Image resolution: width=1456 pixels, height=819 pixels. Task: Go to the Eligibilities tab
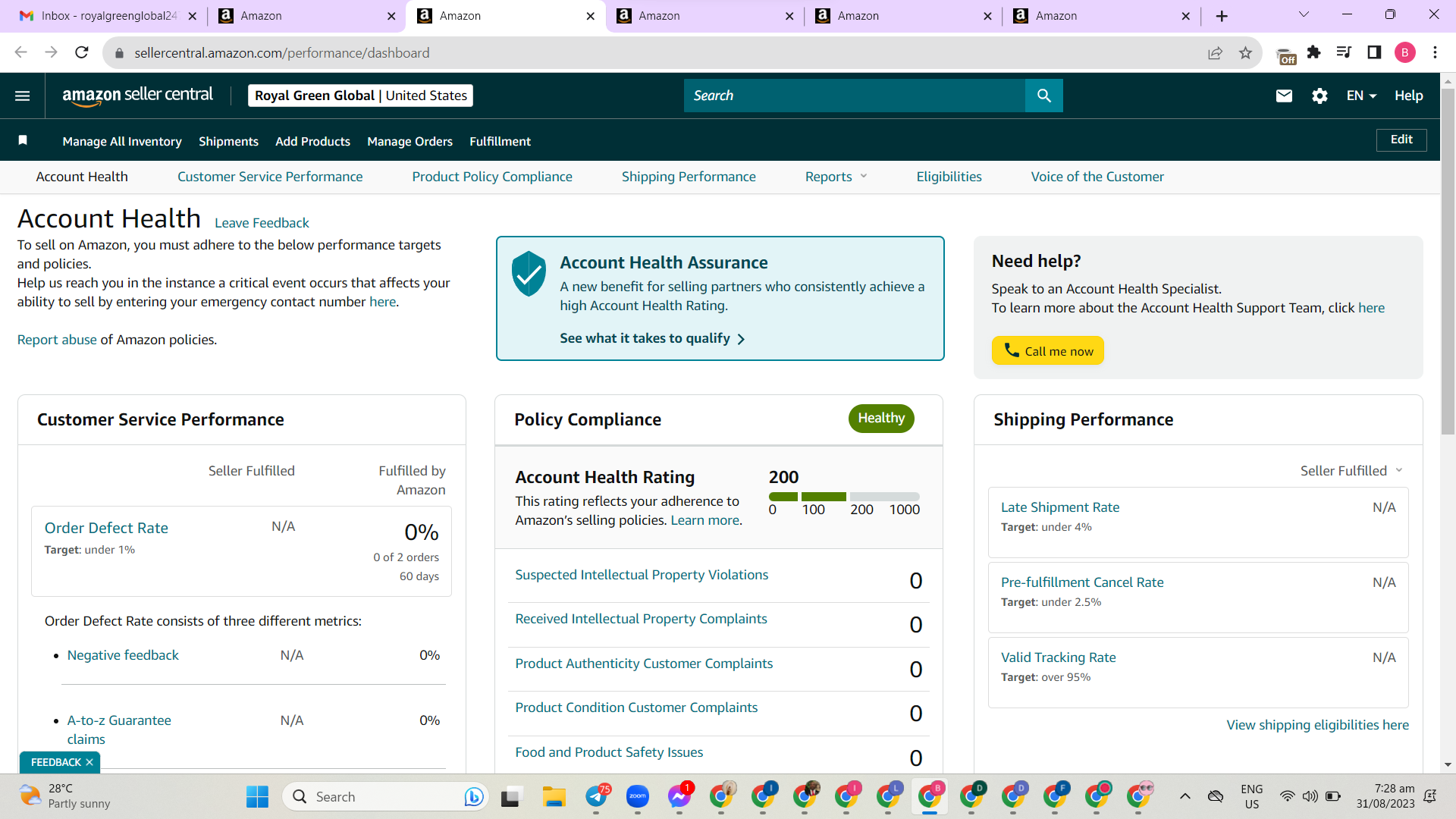[x=949, y=177]
